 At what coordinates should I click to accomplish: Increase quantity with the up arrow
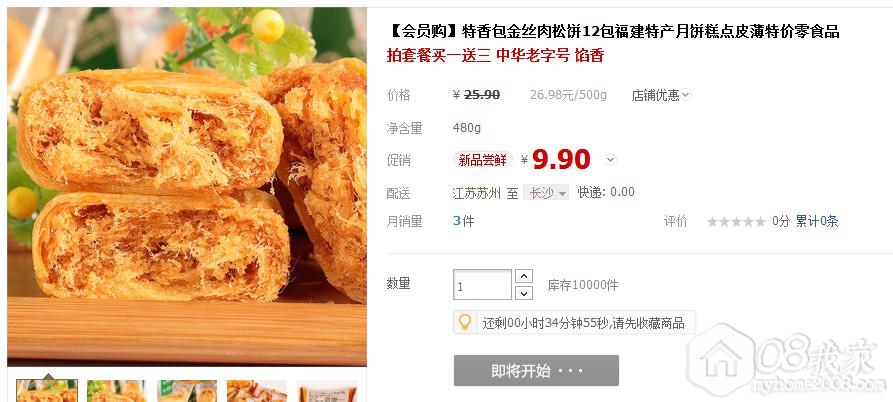click(x=523, y=276)
